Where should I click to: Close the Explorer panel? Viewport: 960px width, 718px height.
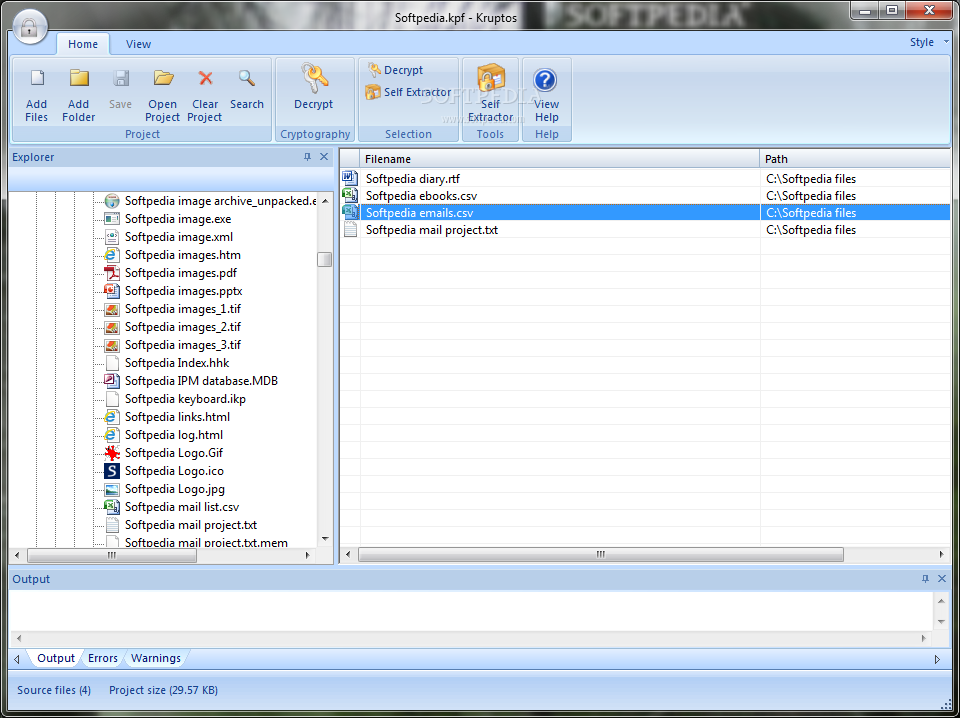(324, 157)
